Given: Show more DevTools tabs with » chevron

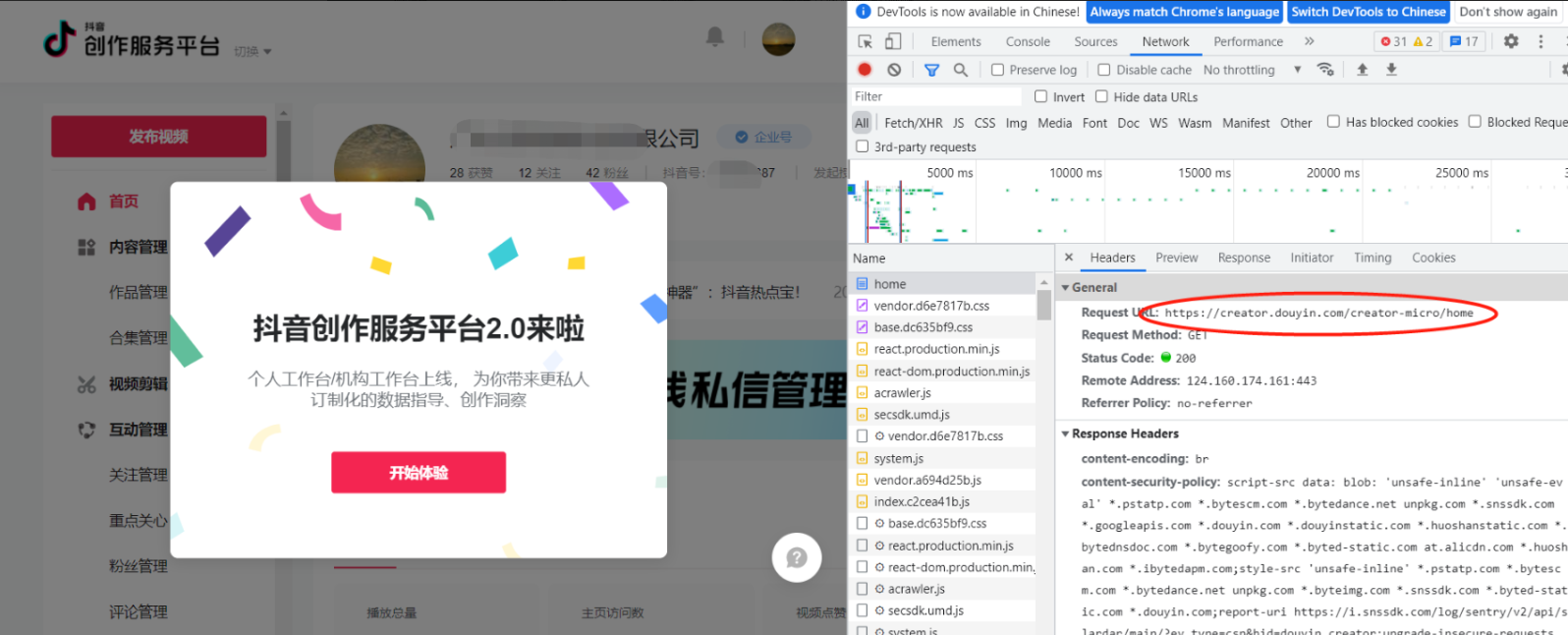Looking at the screenshot, I should [x=1309, y=41].
